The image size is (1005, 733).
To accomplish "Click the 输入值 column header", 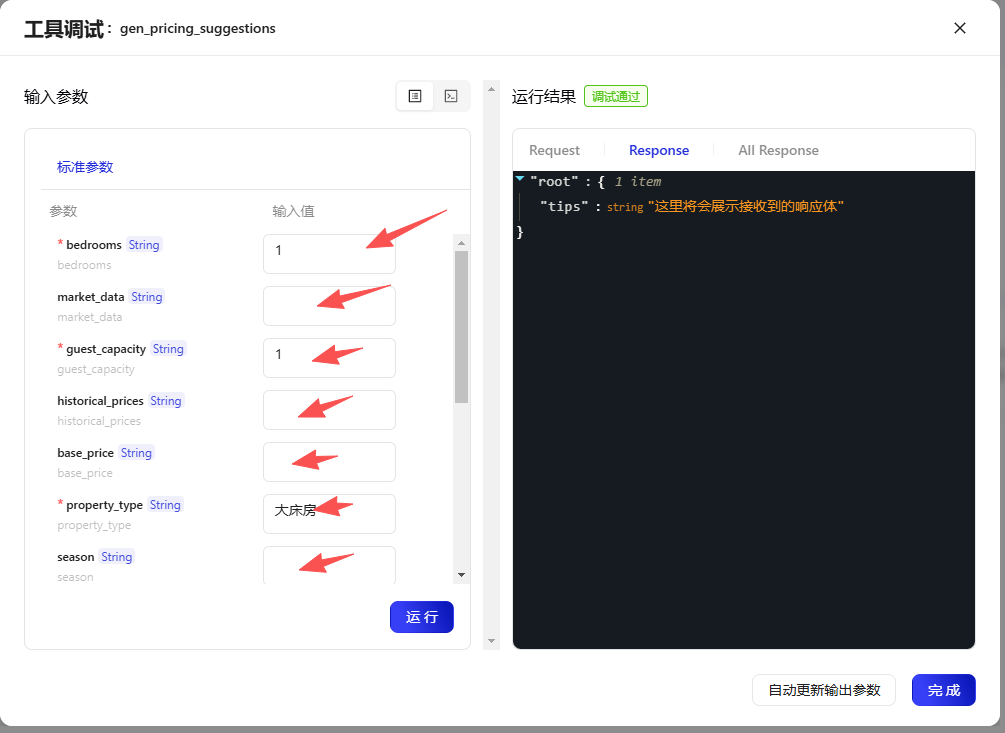I will click(293, 211).
